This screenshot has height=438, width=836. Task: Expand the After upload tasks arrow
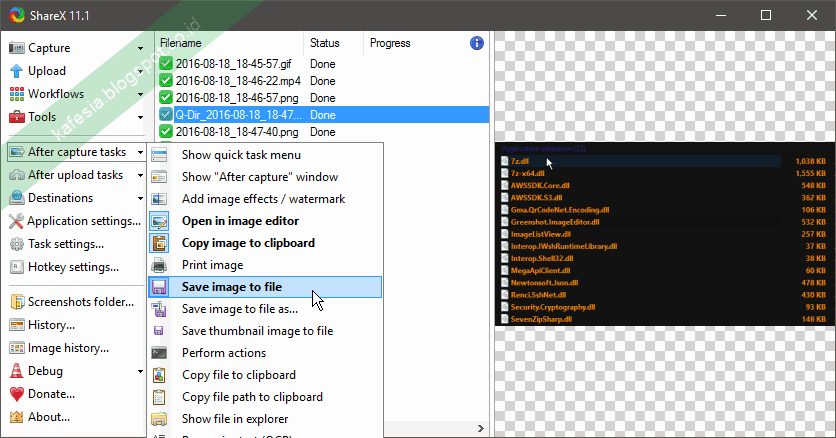pos(140,175)
